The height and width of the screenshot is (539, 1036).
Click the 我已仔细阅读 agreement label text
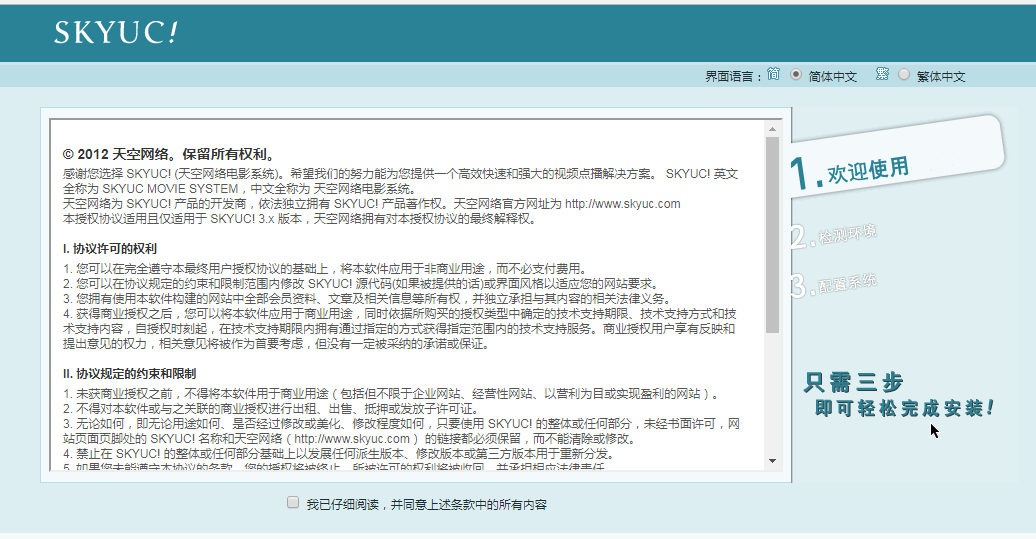coord(426,505)
